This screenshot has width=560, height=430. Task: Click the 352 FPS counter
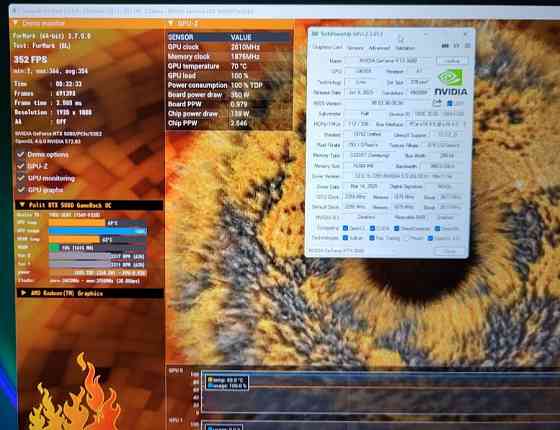(31, 59)
